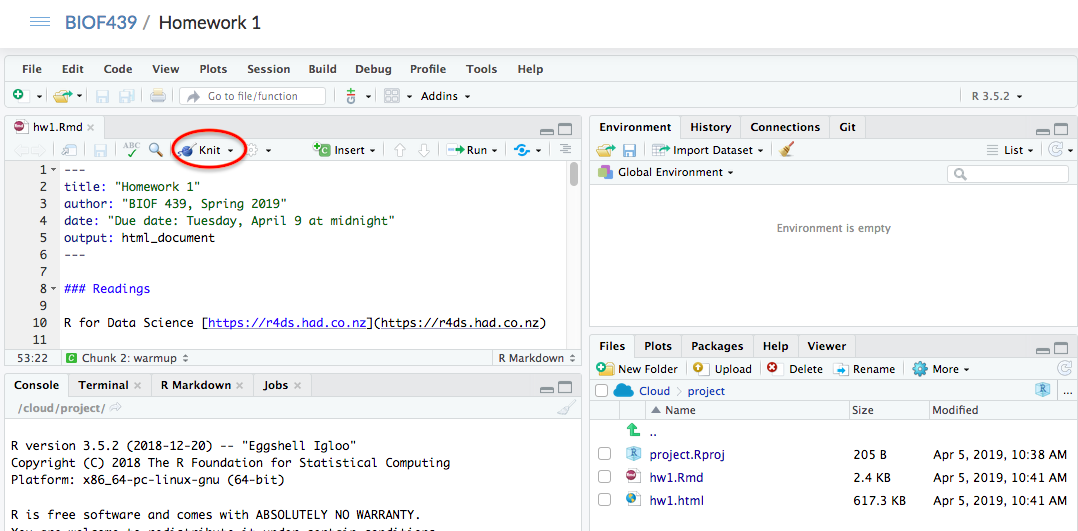1078x531 pixels.
Task: Expand the Insert chunk dropdown
Action: [344, 150]
